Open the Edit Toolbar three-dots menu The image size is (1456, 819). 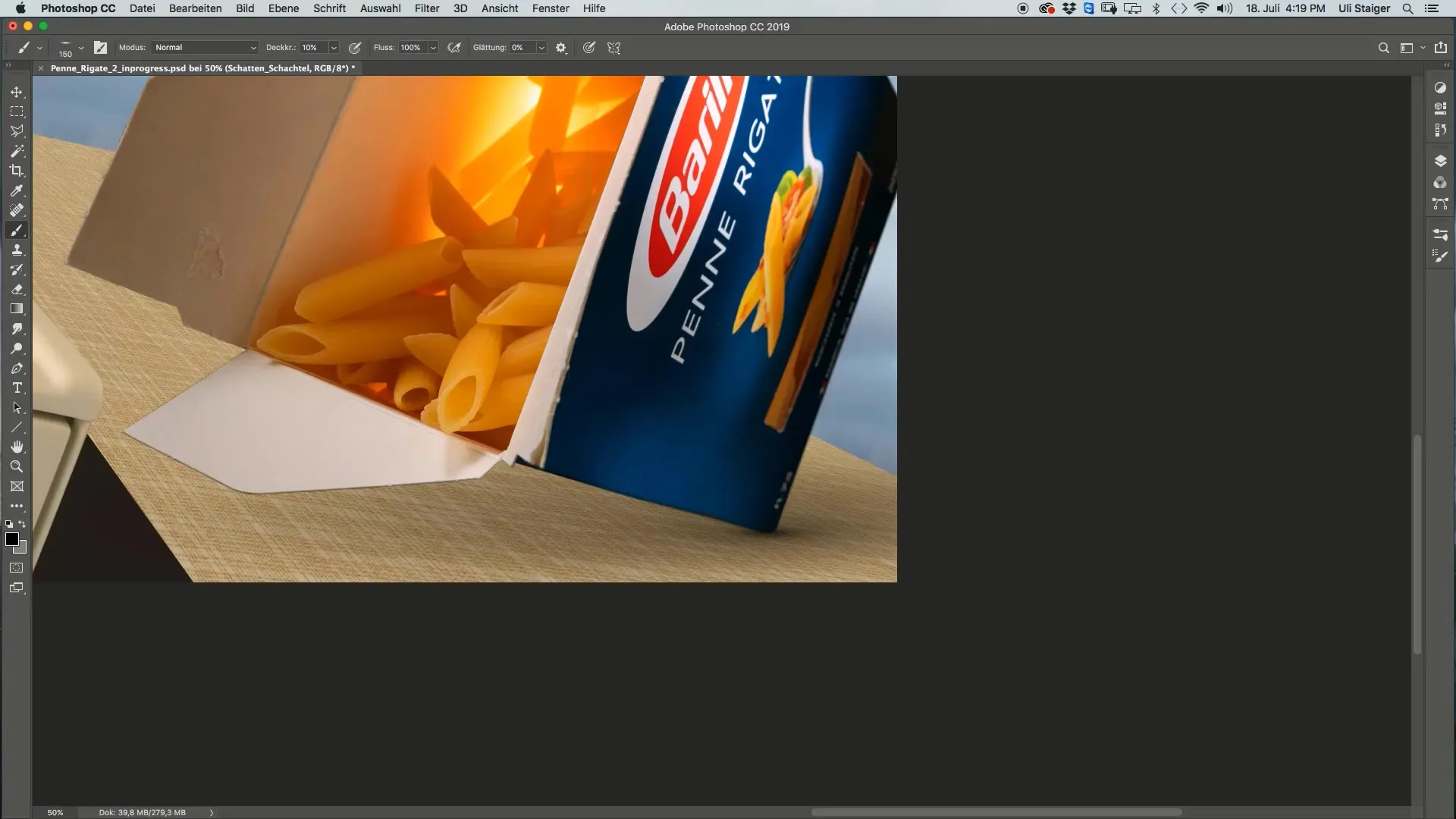[x=17, y=506]
